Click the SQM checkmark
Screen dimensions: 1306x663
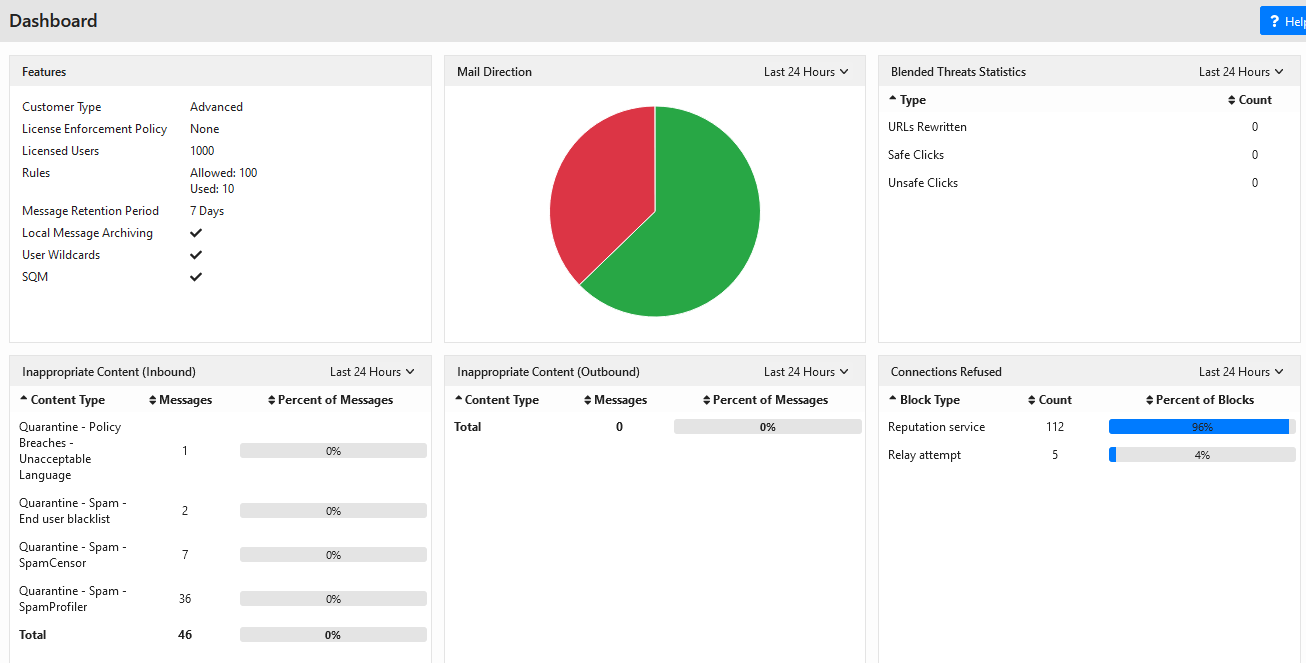(196, 277)
